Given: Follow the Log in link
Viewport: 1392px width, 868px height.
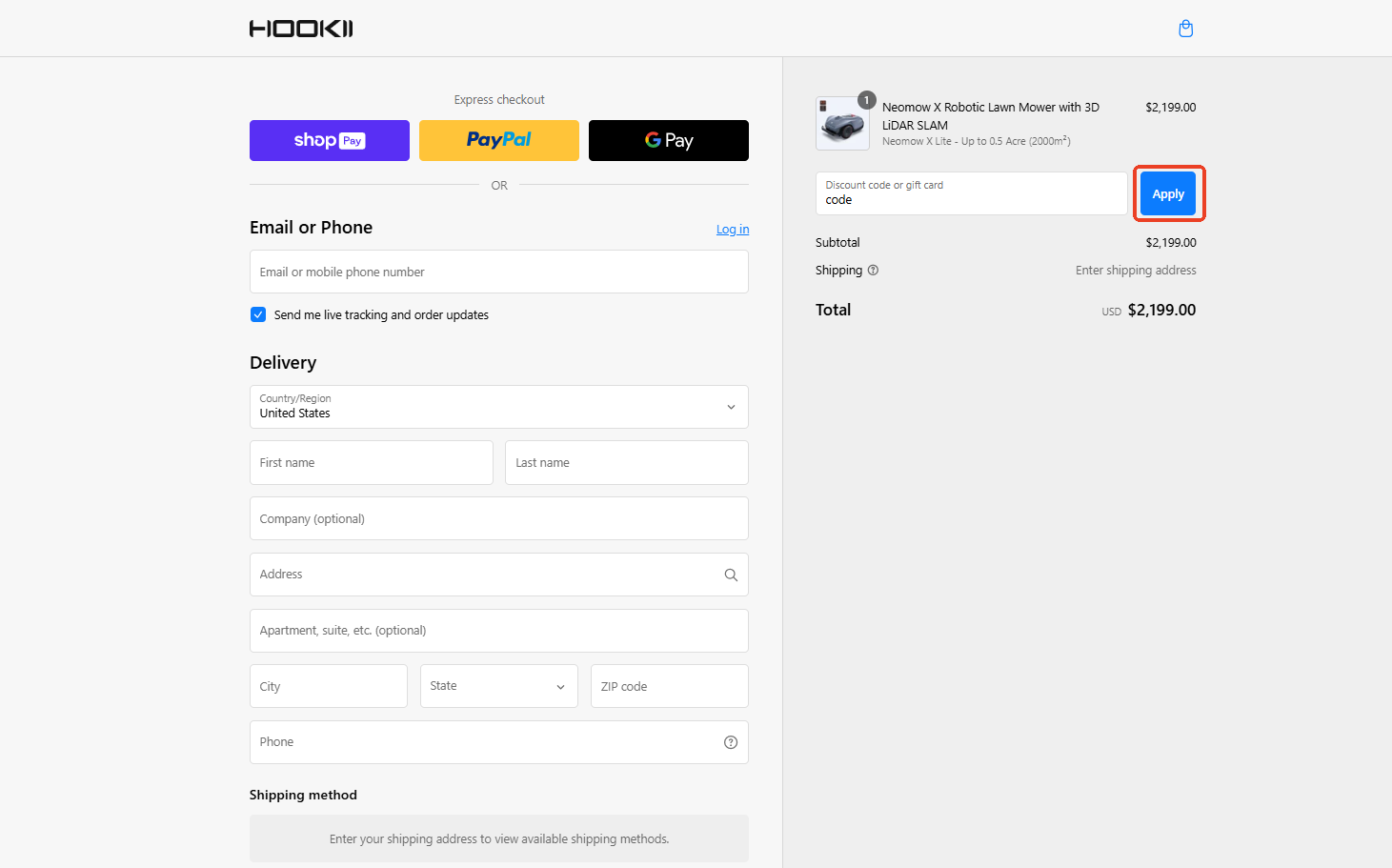Looking at the screenshot, I should (733, 230).
